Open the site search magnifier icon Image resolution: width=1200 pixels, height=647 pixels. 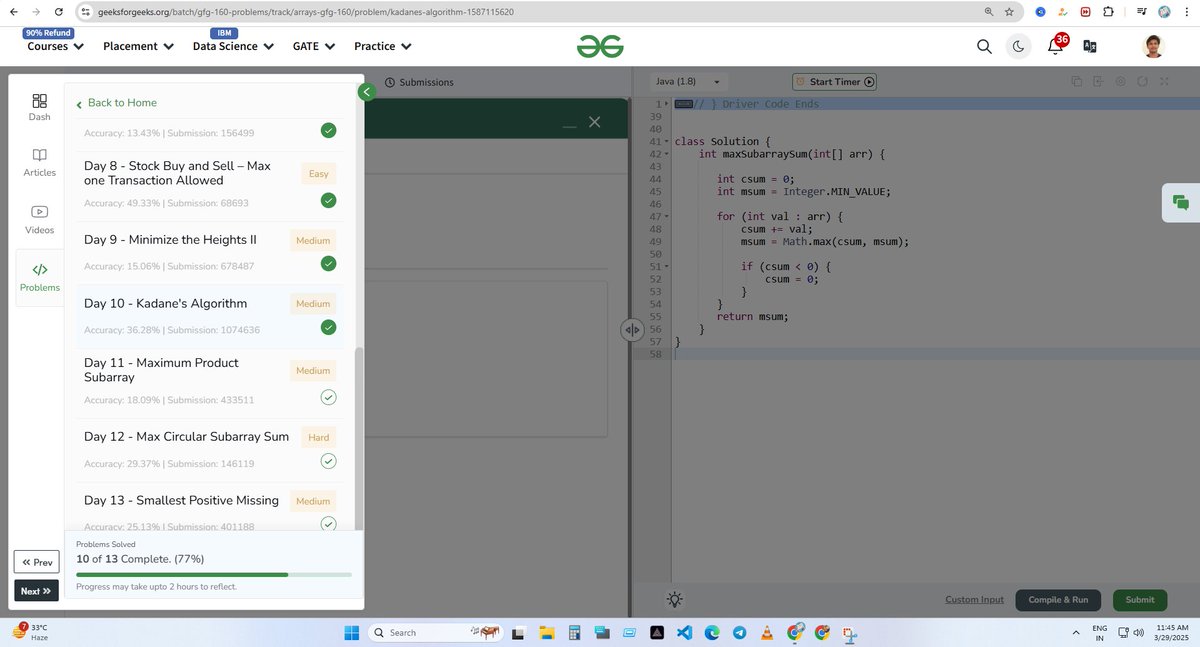[x=984, y=46]
